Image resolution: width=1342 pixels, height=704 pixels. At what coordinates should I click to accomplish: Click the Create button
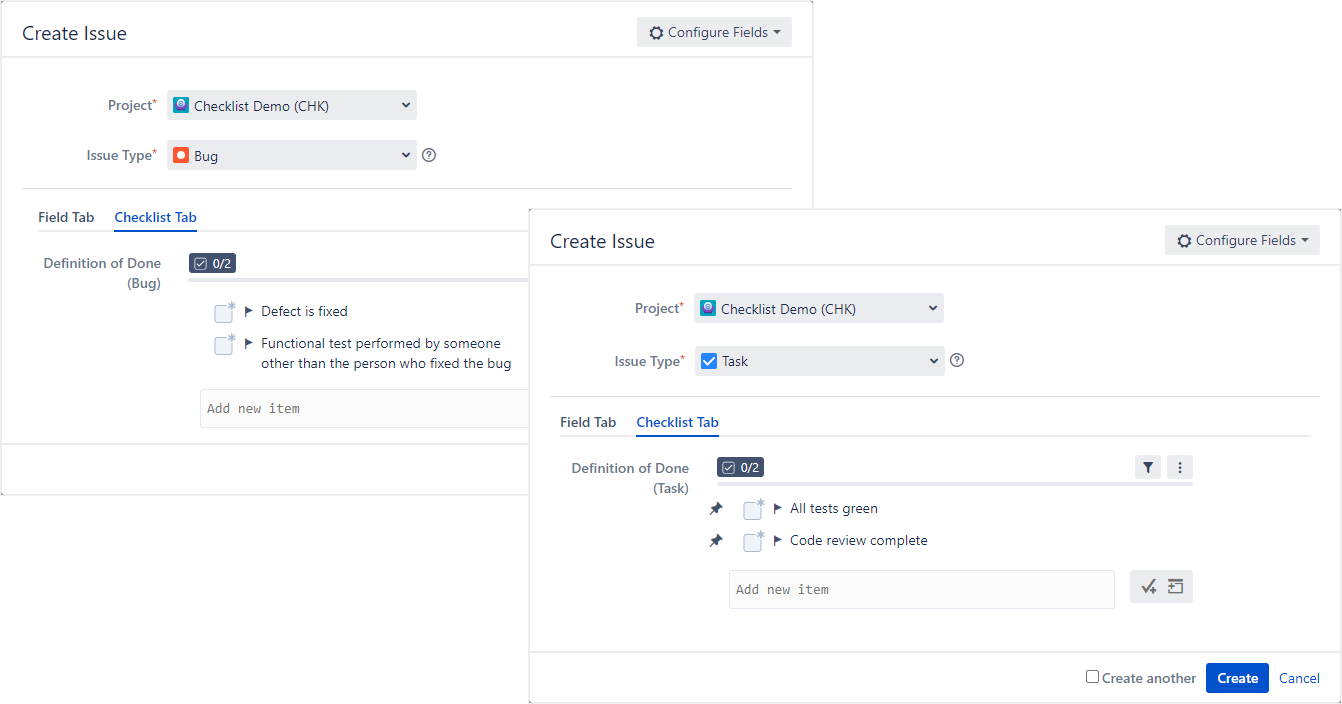[x=1237, y=678]
